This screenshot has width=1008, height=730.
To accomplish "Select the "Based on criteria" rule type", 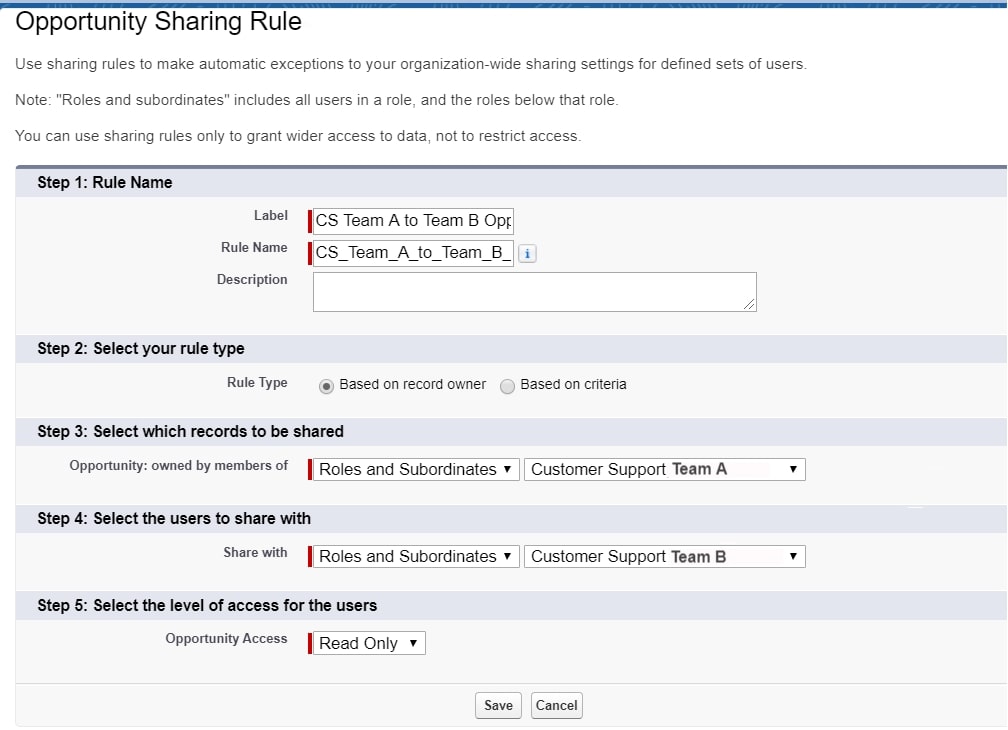I will click(508, 386).
